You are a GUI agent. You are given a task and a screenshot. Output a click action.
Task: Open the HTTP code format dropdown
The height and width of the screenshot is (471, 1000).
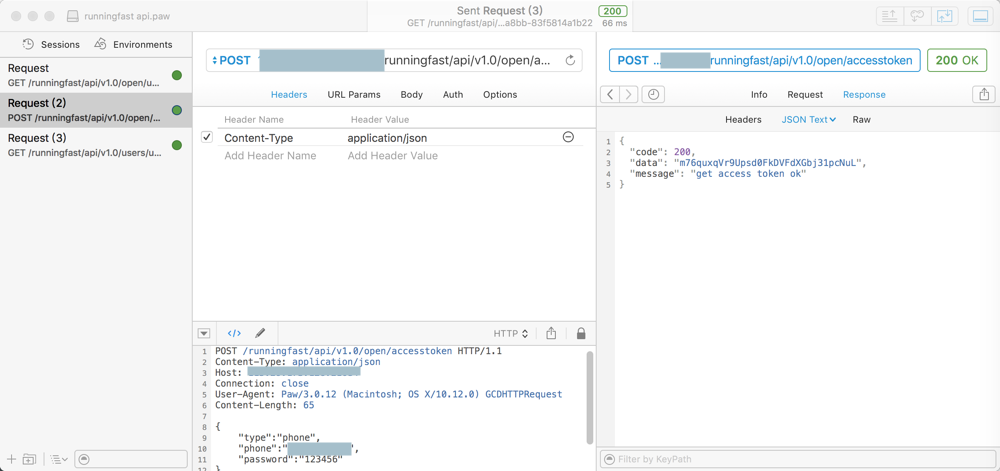click(x=511, y=333)
